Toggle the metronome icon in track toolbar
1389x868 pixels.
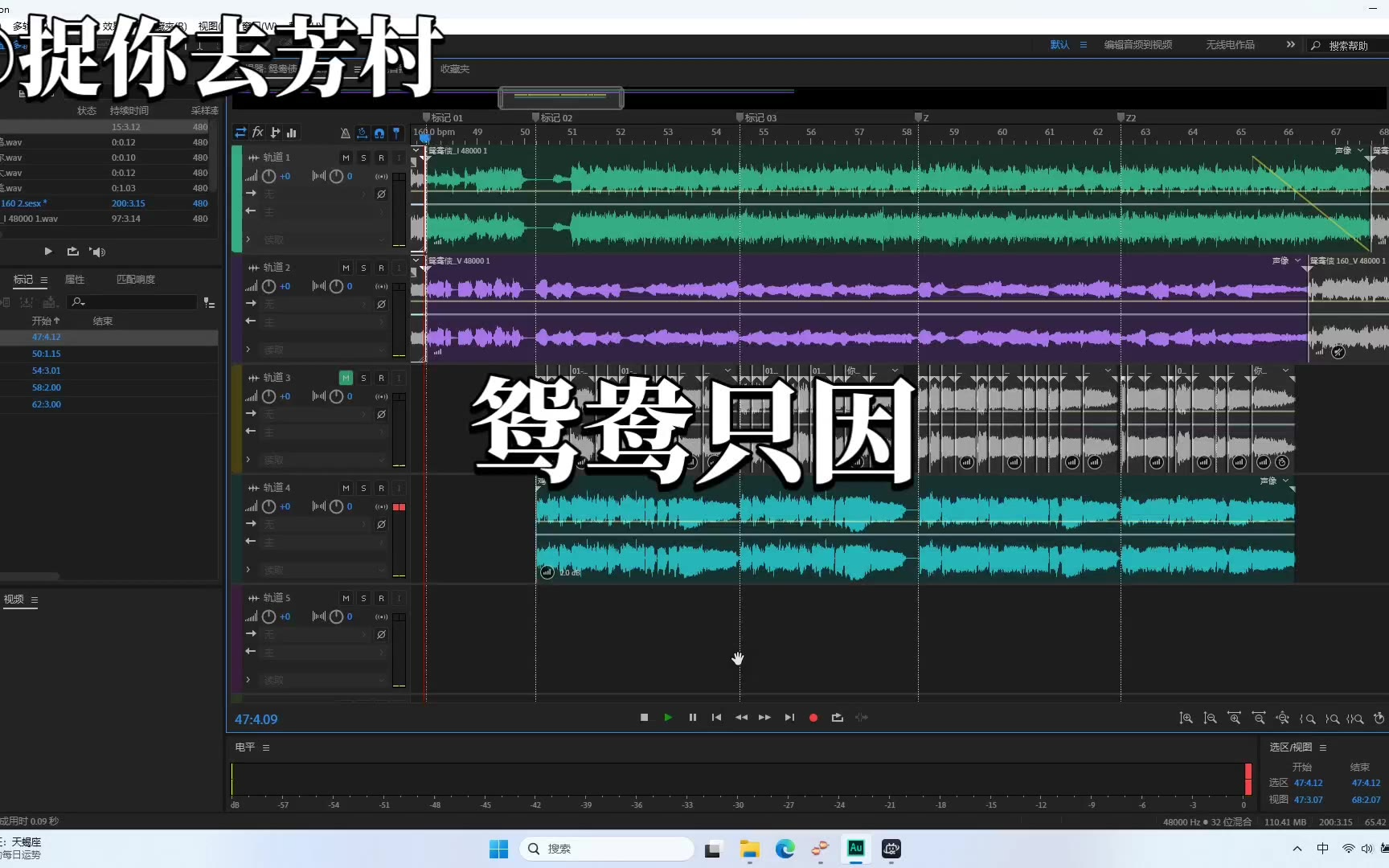[345, 133]
